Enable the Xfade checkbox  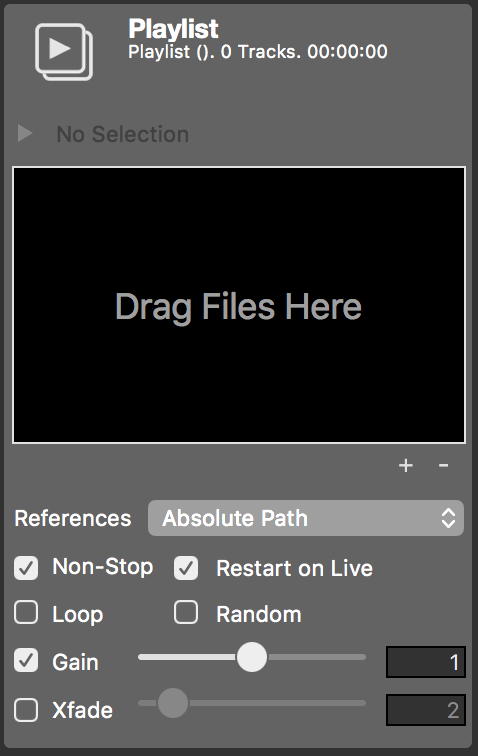tap(26, 710)
